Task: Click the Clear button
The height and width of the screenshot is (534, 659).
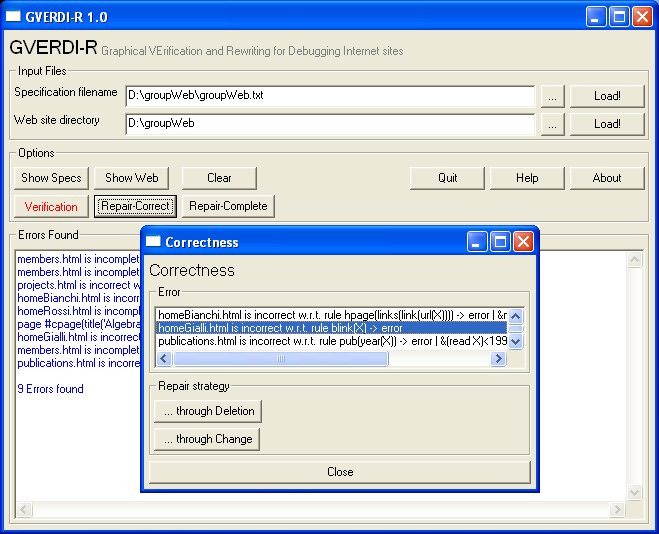Action: pos(219,178)
